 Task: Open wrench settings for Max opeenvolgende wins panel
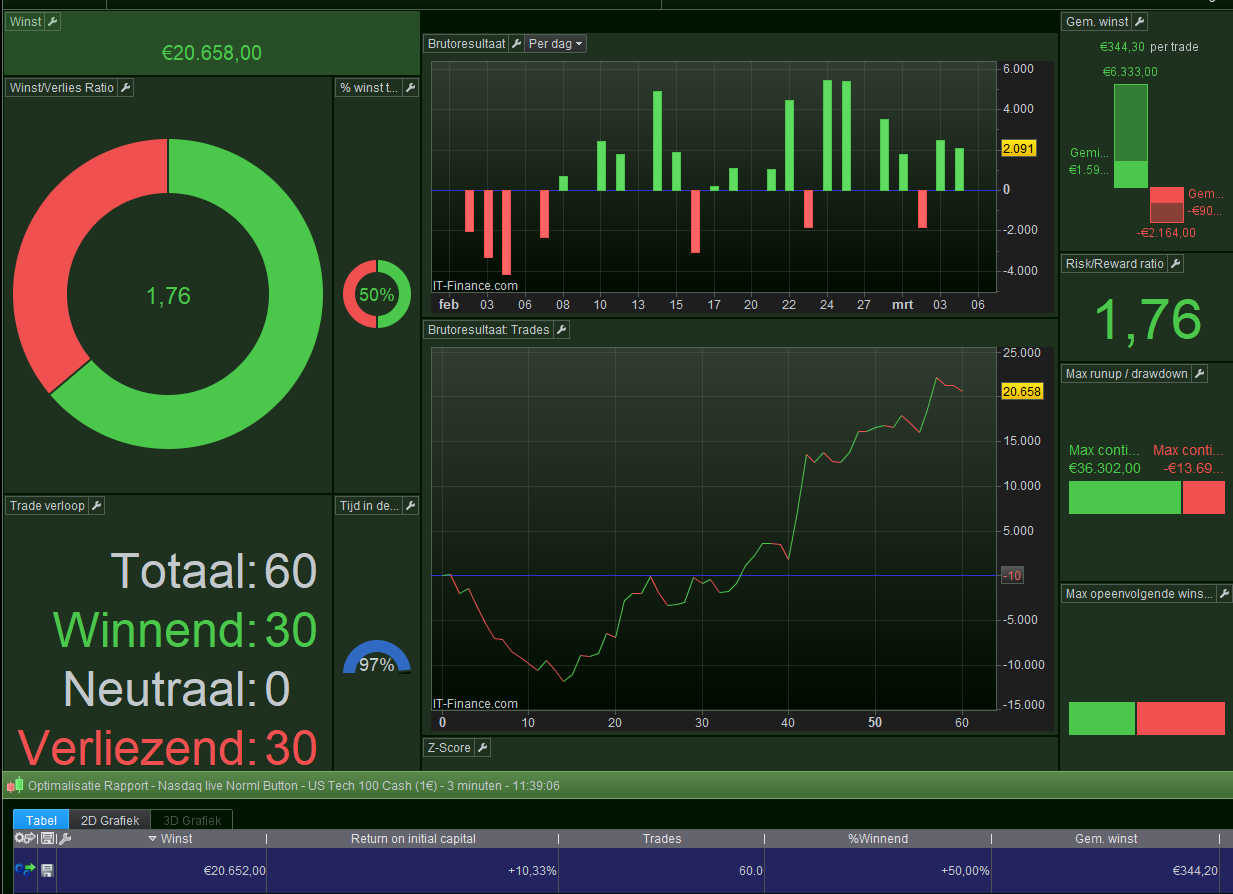(x=1223, y=594)
